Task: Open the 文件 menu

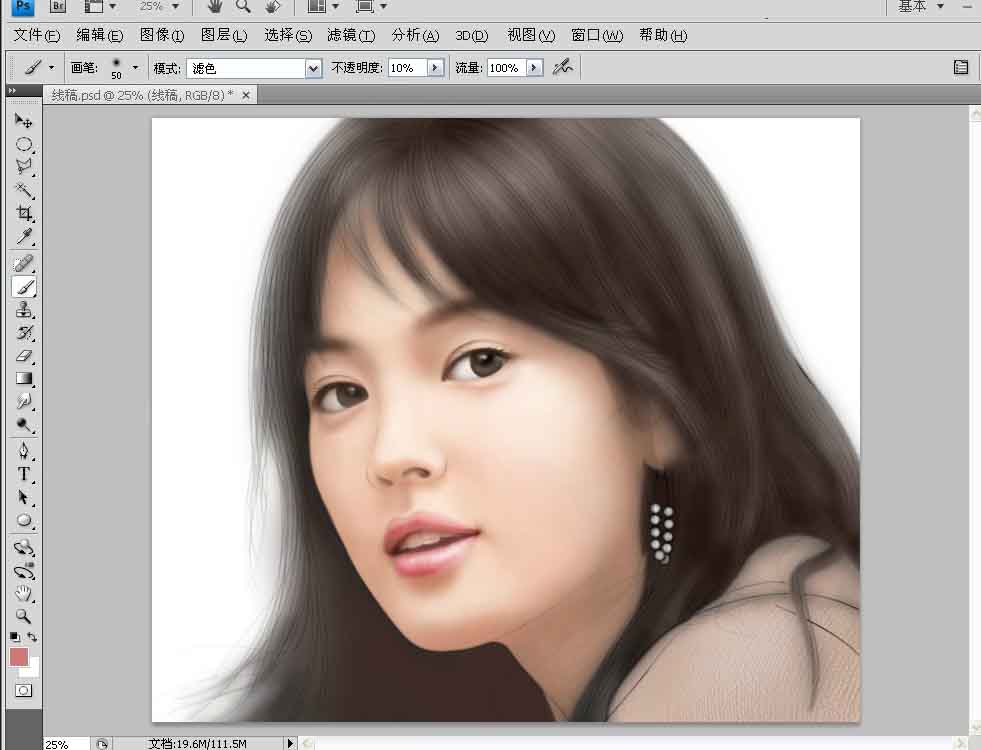Action: pyautogui.click(x=37, y=35)
